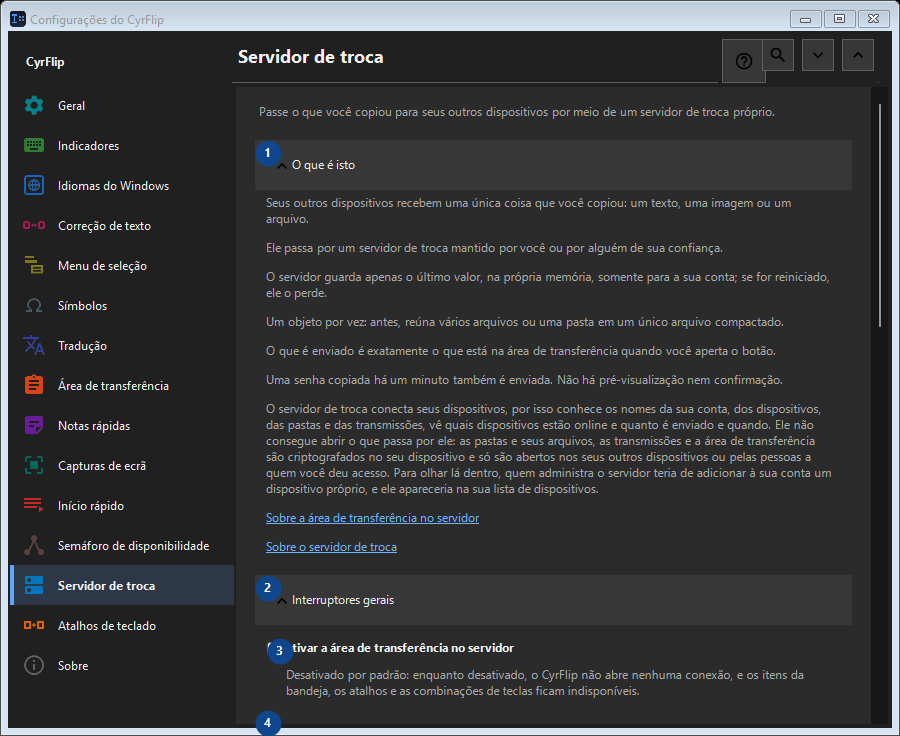Open search with the magnifier icon
900x736 pixels.
[778, 55]
